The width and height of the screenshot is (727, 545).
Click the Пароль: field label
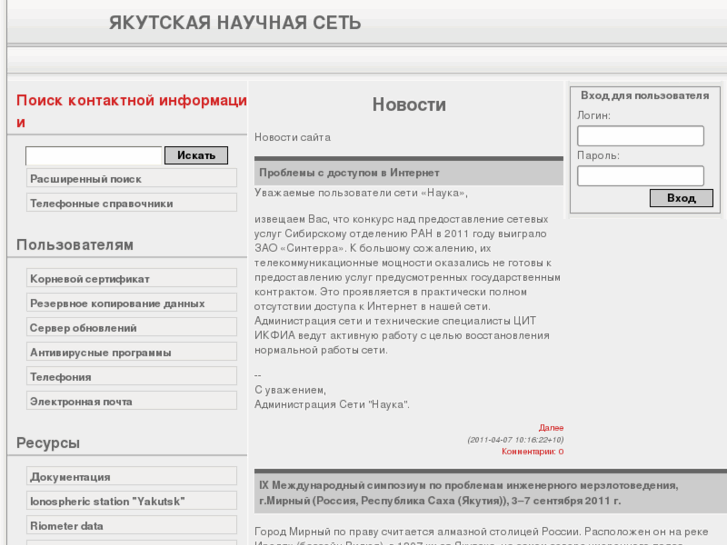(599, 155)
